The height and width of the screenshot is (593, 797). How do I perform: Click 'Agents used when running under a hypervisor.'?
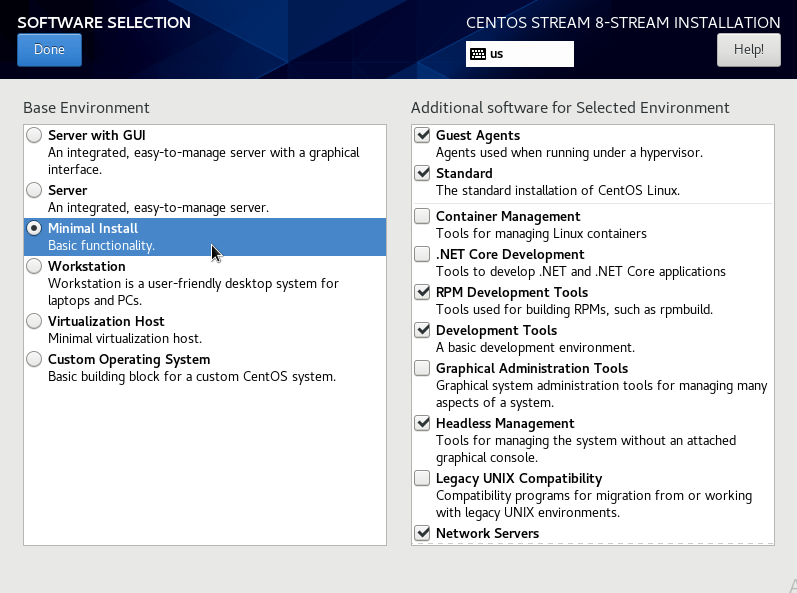(569, 153)
